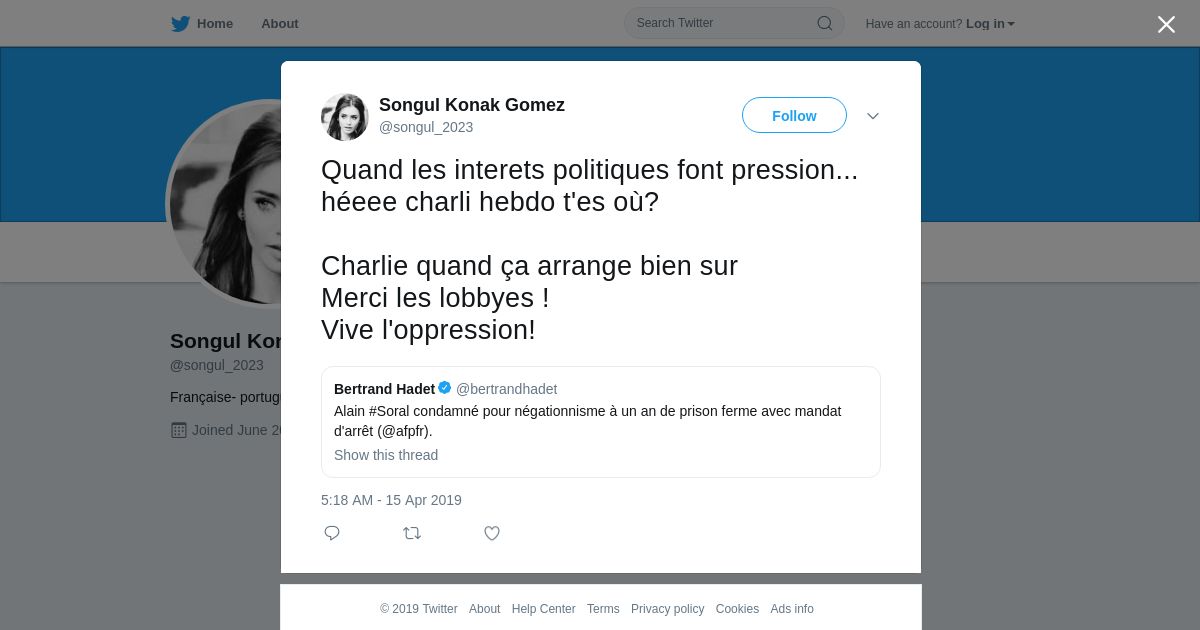Click Show this thread link
1200x630 pixels.
[386, 455]
